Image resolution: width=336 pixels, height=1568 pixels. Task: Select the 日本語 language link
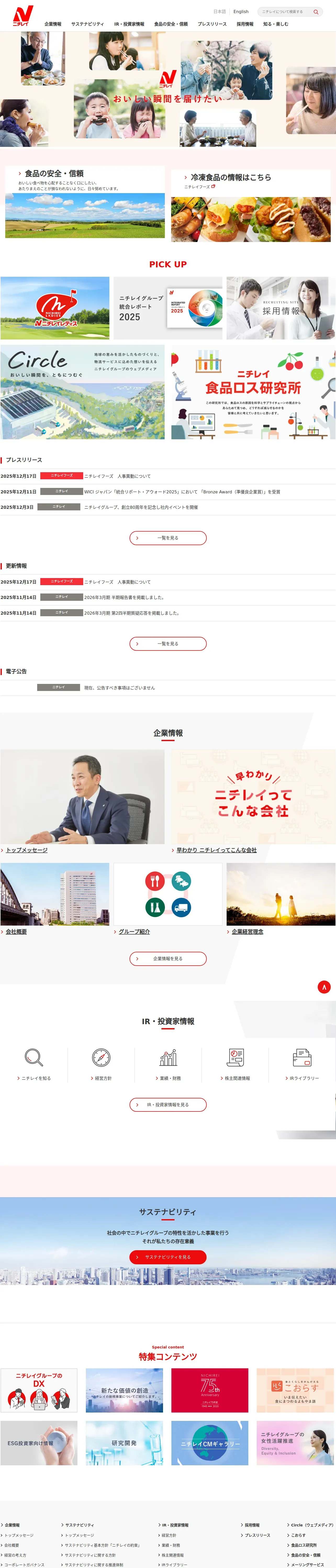point(220,11)
